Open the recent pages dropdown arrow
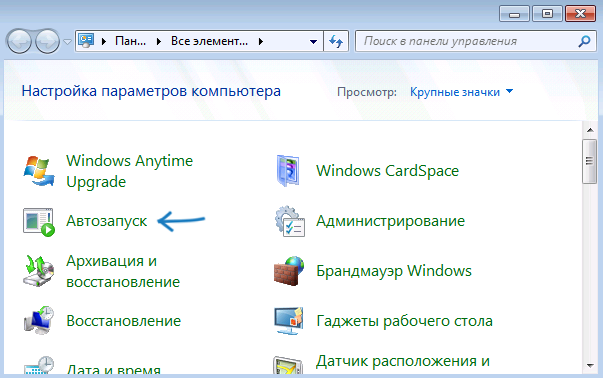603x378 pixels. click(67, 42)
